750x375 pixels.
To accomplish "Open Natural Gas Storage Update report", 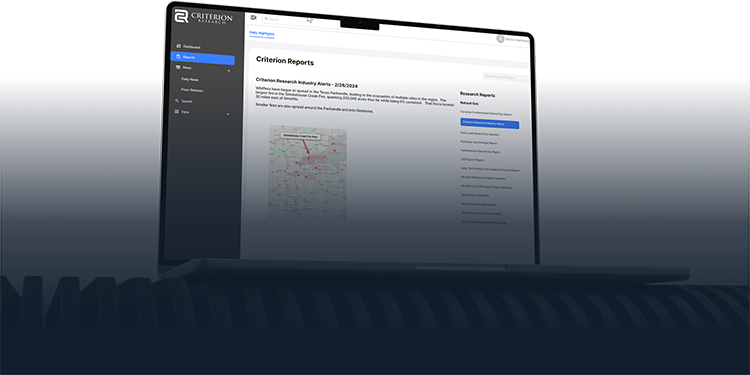I will [479, 205].
